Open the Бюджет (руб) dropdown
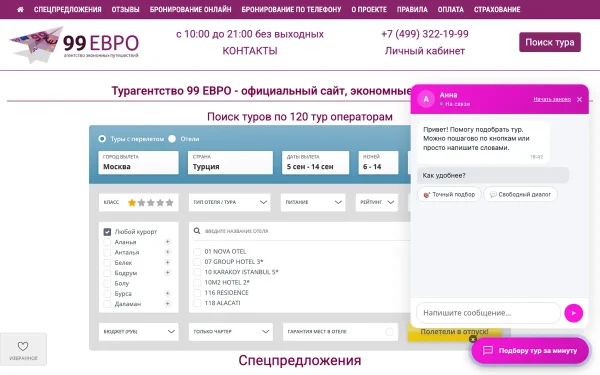 pyautogui.click(x=139, y=332)
